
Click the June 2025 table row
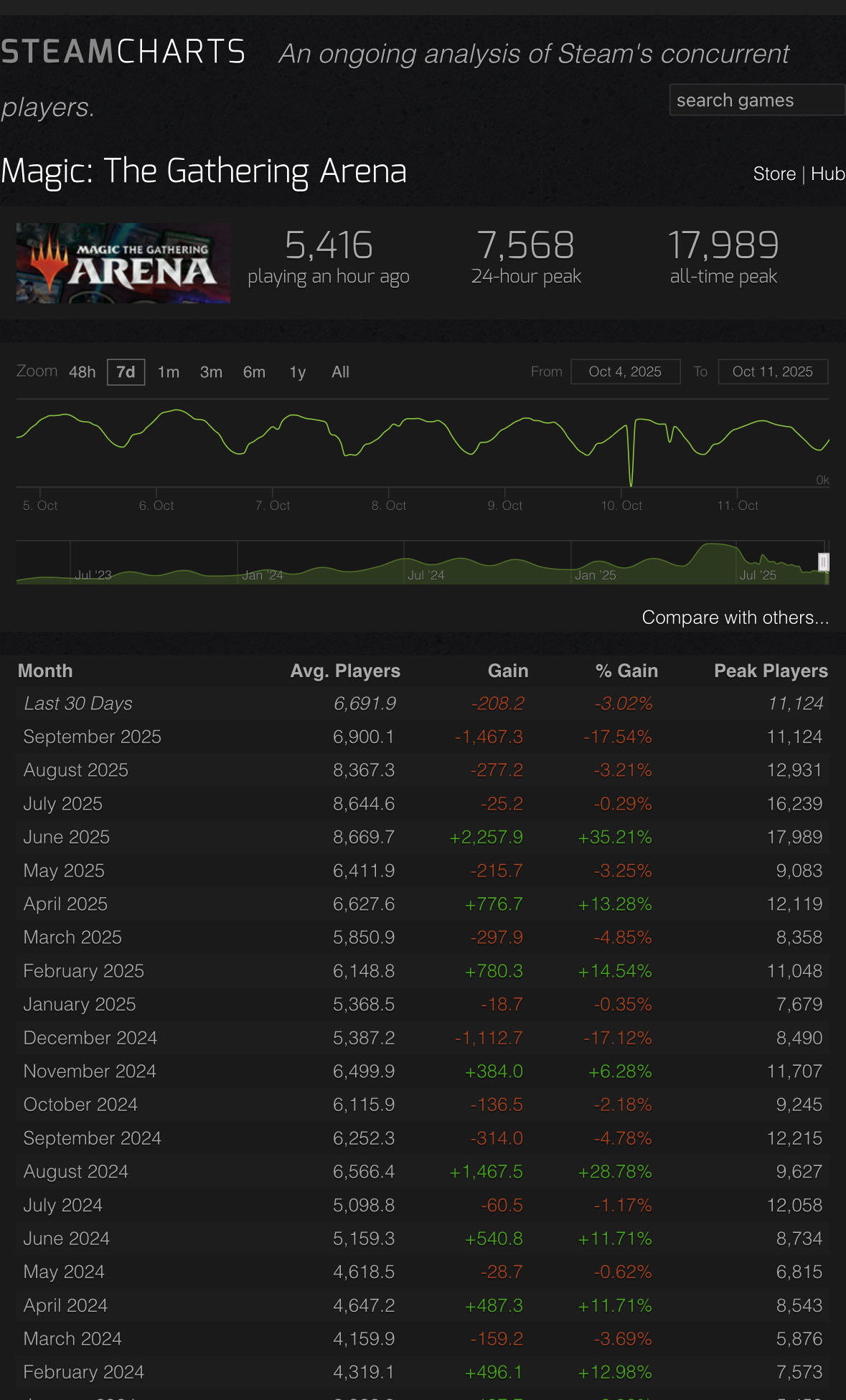pos(423,837)
